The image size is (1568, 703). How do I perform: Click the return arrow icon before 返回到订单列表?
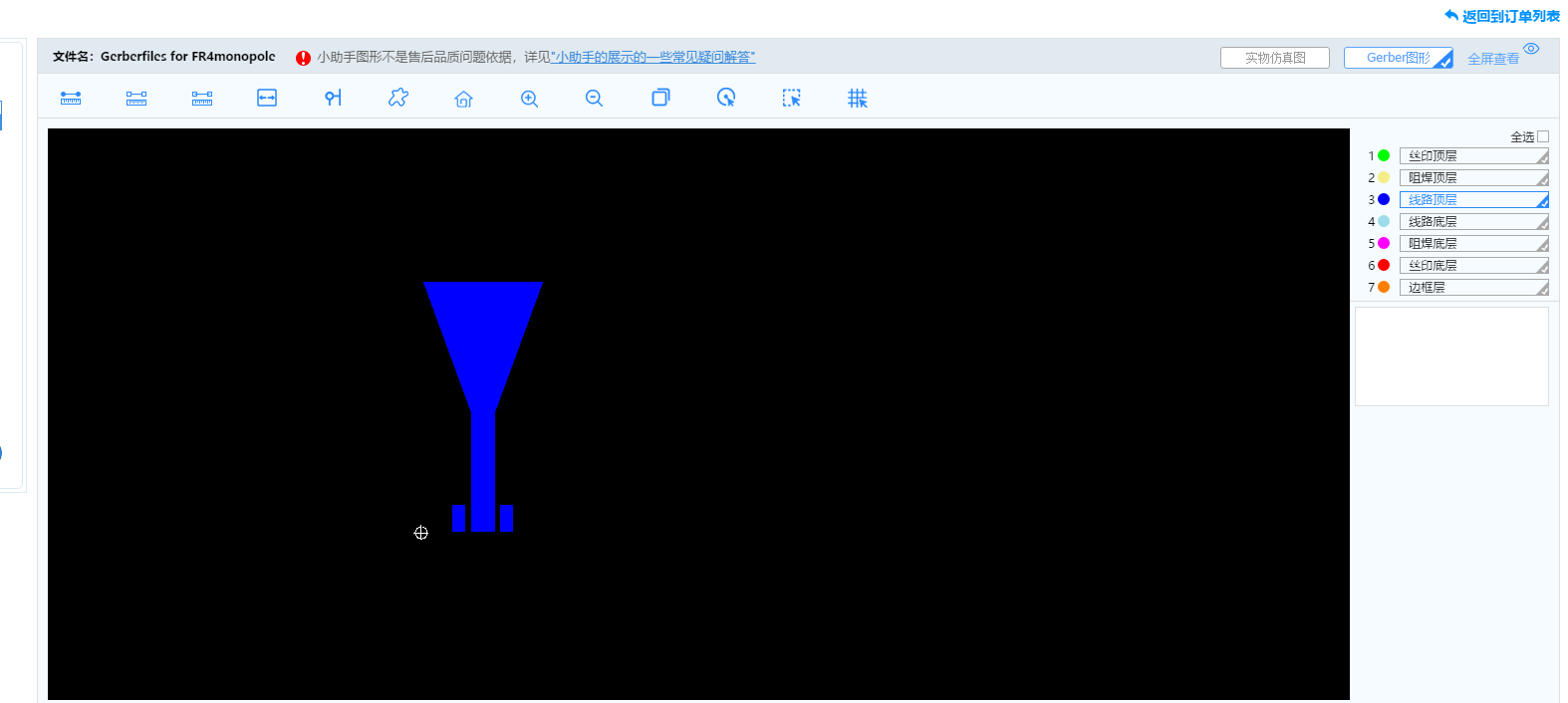coord(1451,15)
